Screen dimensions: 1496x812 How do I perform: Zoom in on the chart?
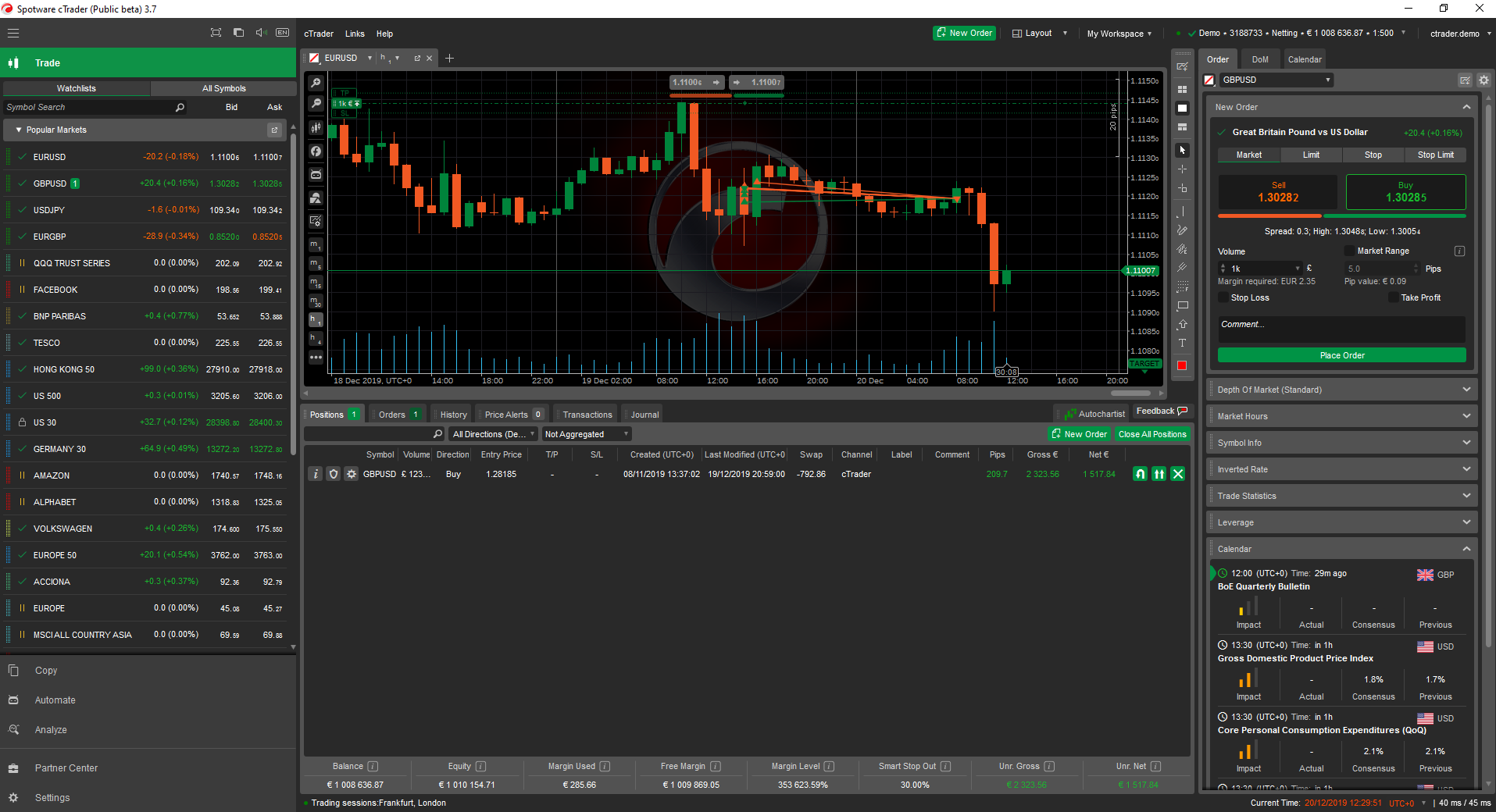click(x=316, y=83)
